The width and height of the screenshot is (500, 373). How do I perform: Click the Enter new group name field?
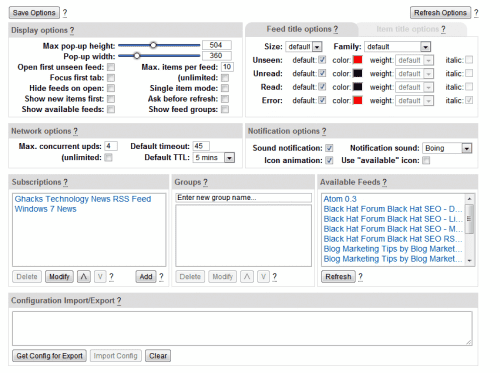point(243,198)
